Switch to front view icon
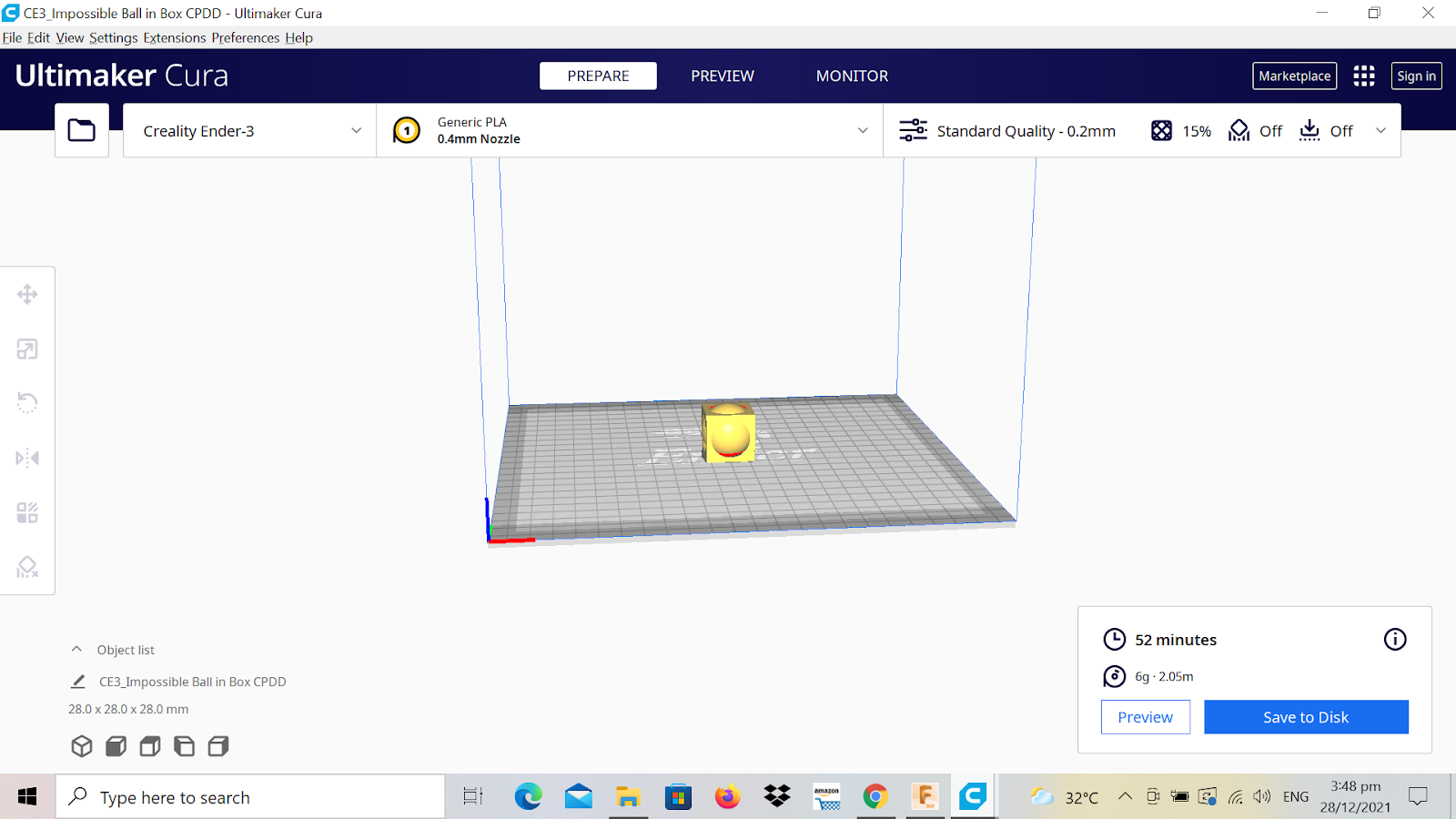The height and width of the screenshot is (819, 1456). 116,746
